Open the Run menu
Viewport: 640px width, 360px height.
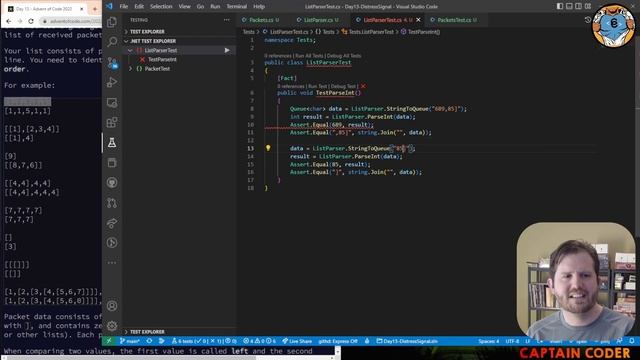click(215, 6)
